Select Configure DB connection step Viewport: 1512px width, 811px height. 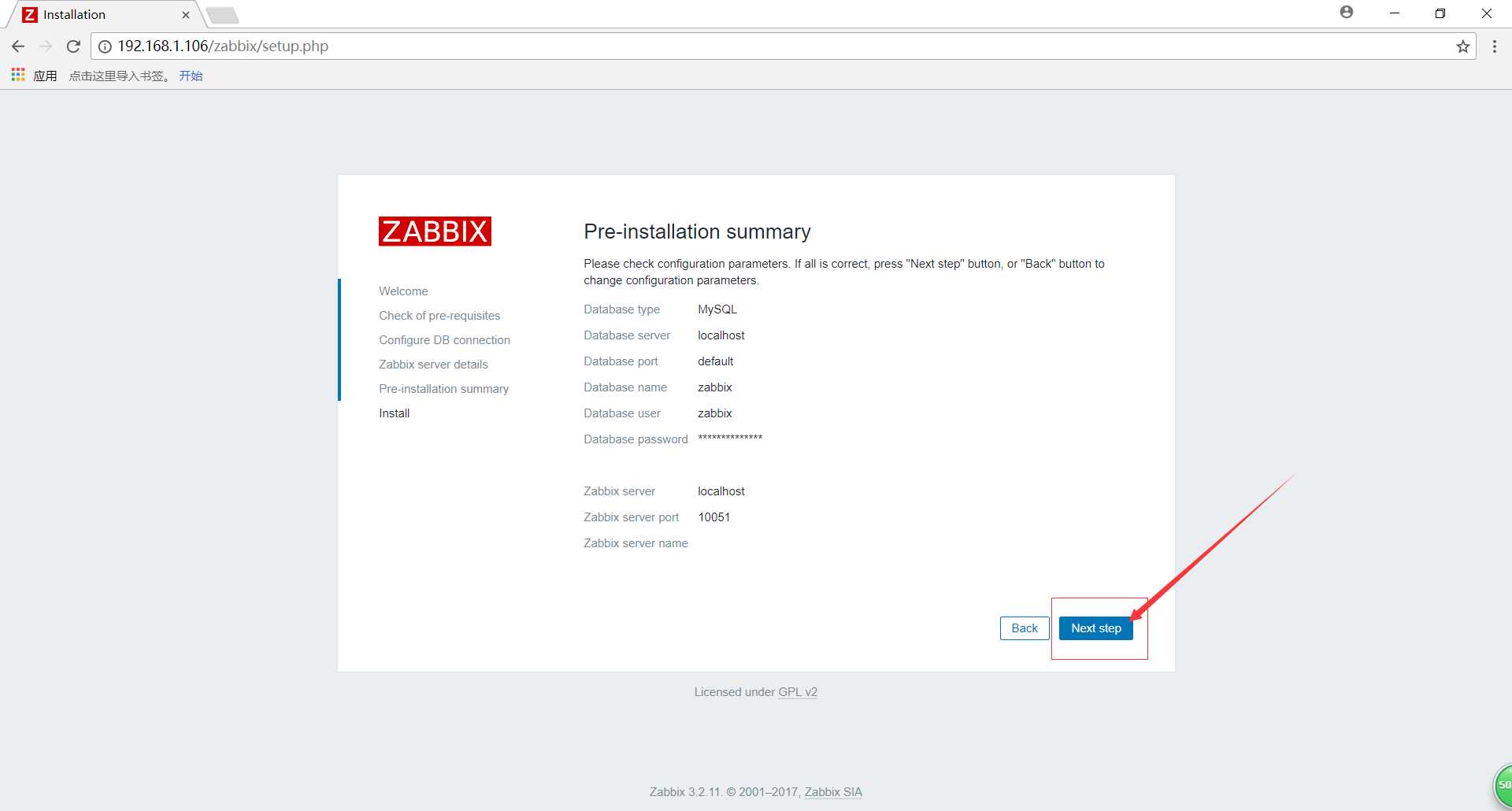[444, 340]
